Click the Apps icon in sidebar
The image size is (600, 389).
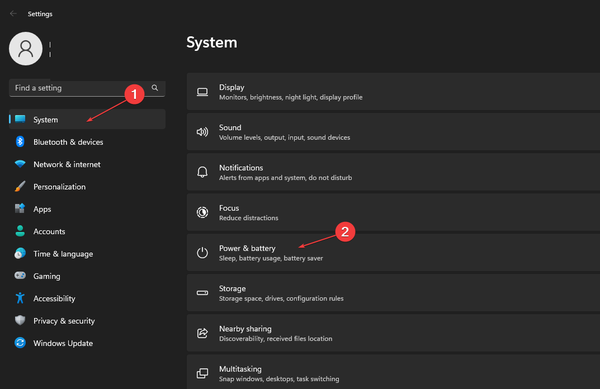click(20, 208)
